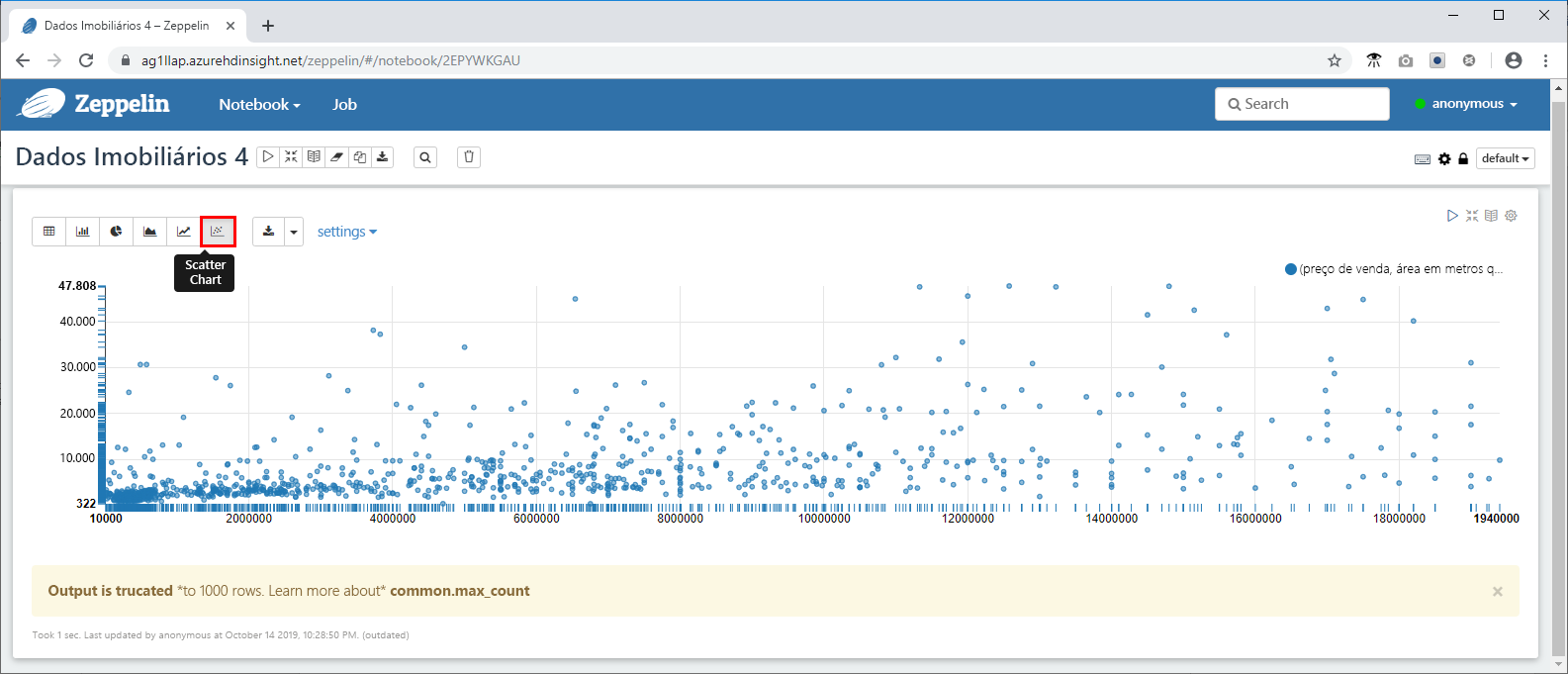Expand chart settings dropdown

tap(347, 232)
